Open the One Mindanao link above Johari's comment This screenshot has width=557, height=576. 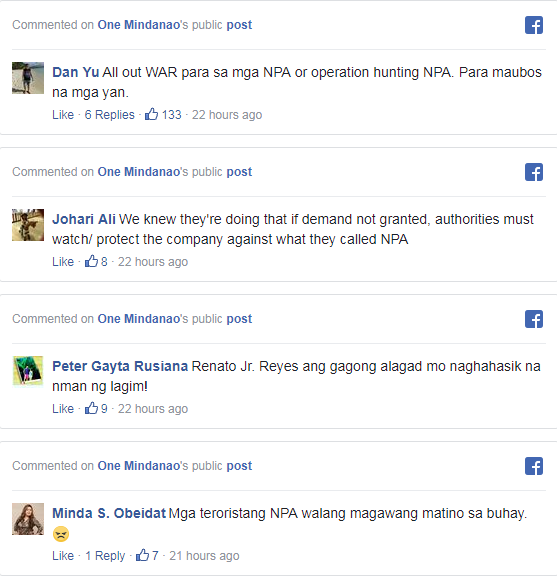(139, 172)
